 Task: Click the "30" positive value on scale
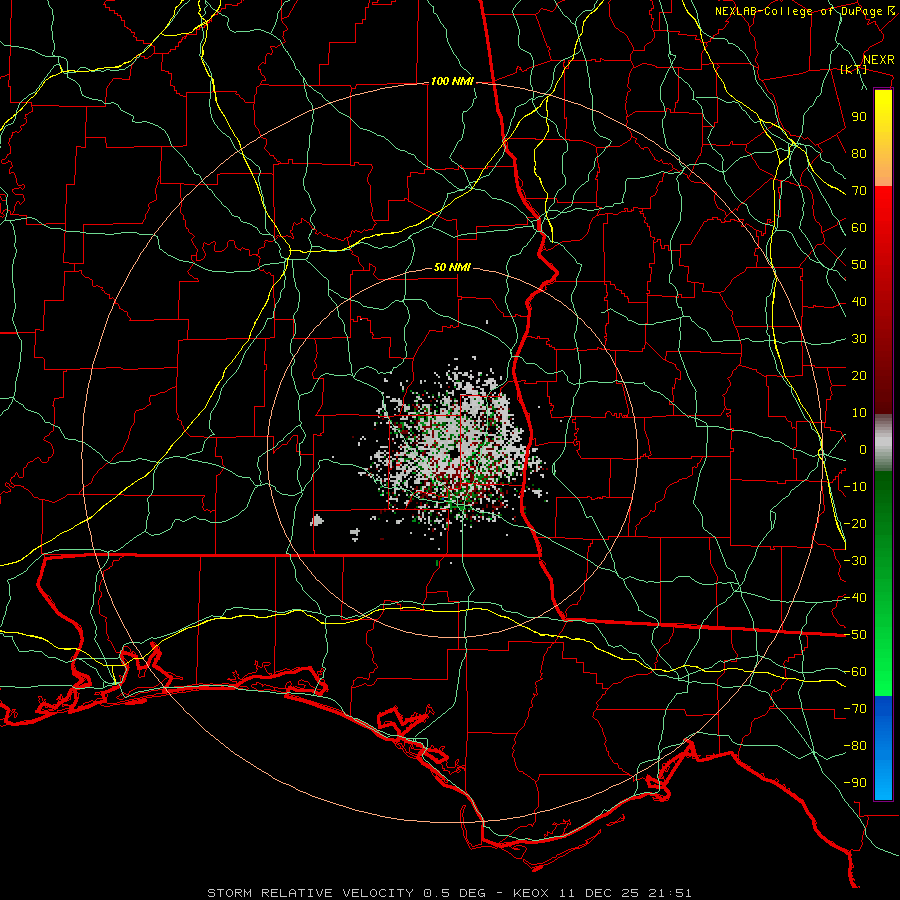[859, 339]
